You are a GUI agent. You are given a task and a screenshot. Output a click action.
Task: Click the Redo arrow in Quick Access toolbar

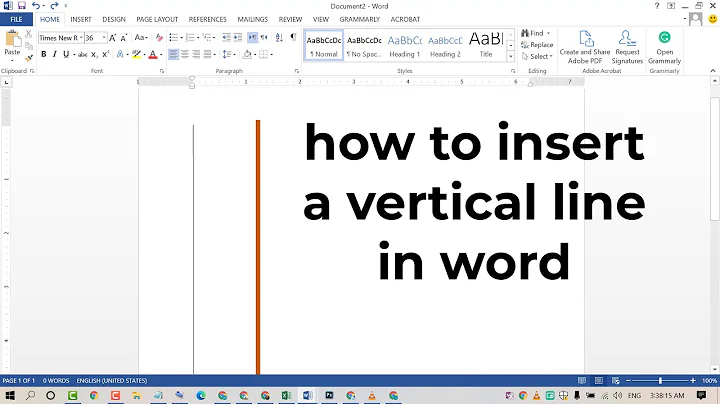coord(54,6)
